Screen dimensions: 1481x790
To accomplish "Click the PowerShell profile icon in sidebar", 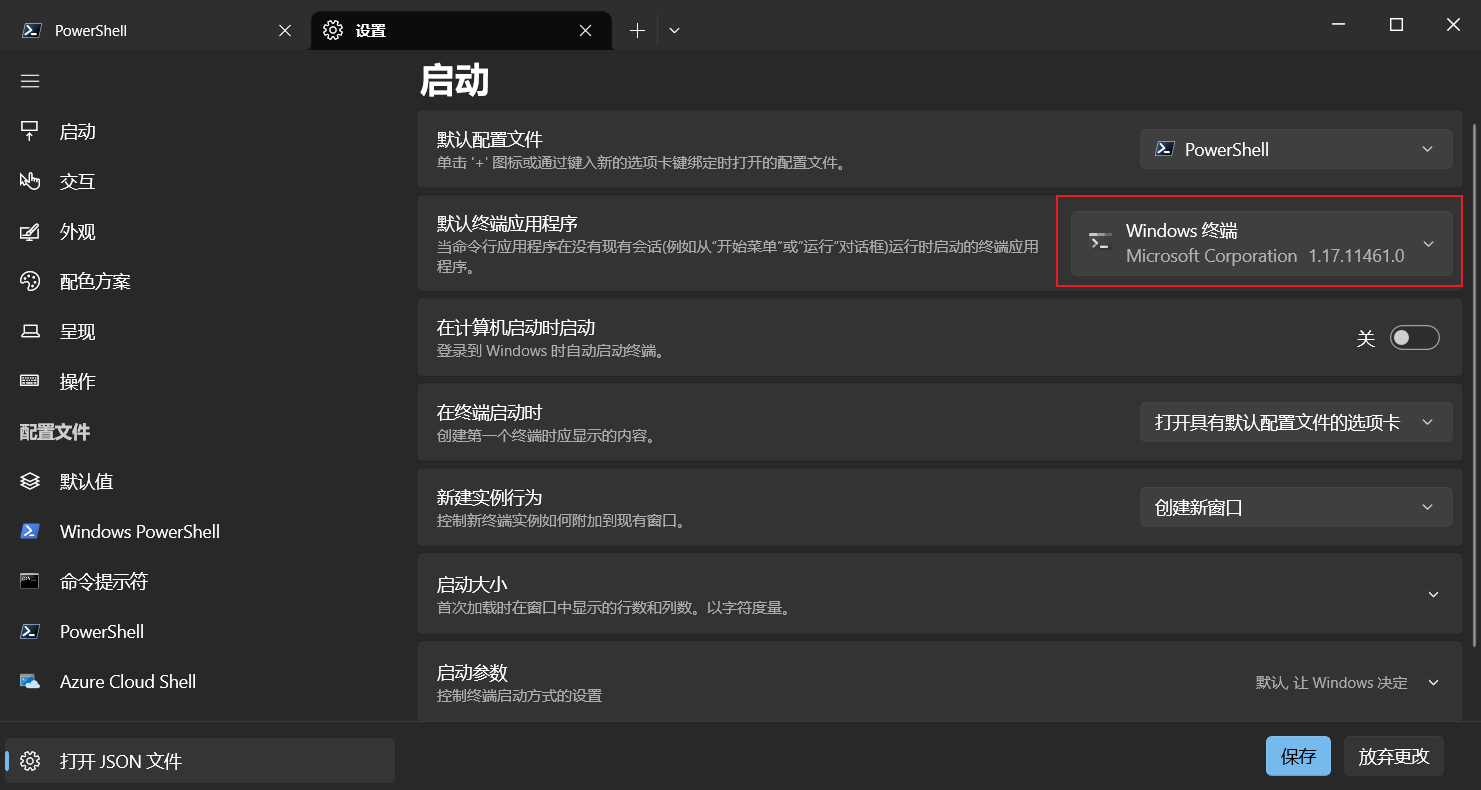I will click(30, 631).
